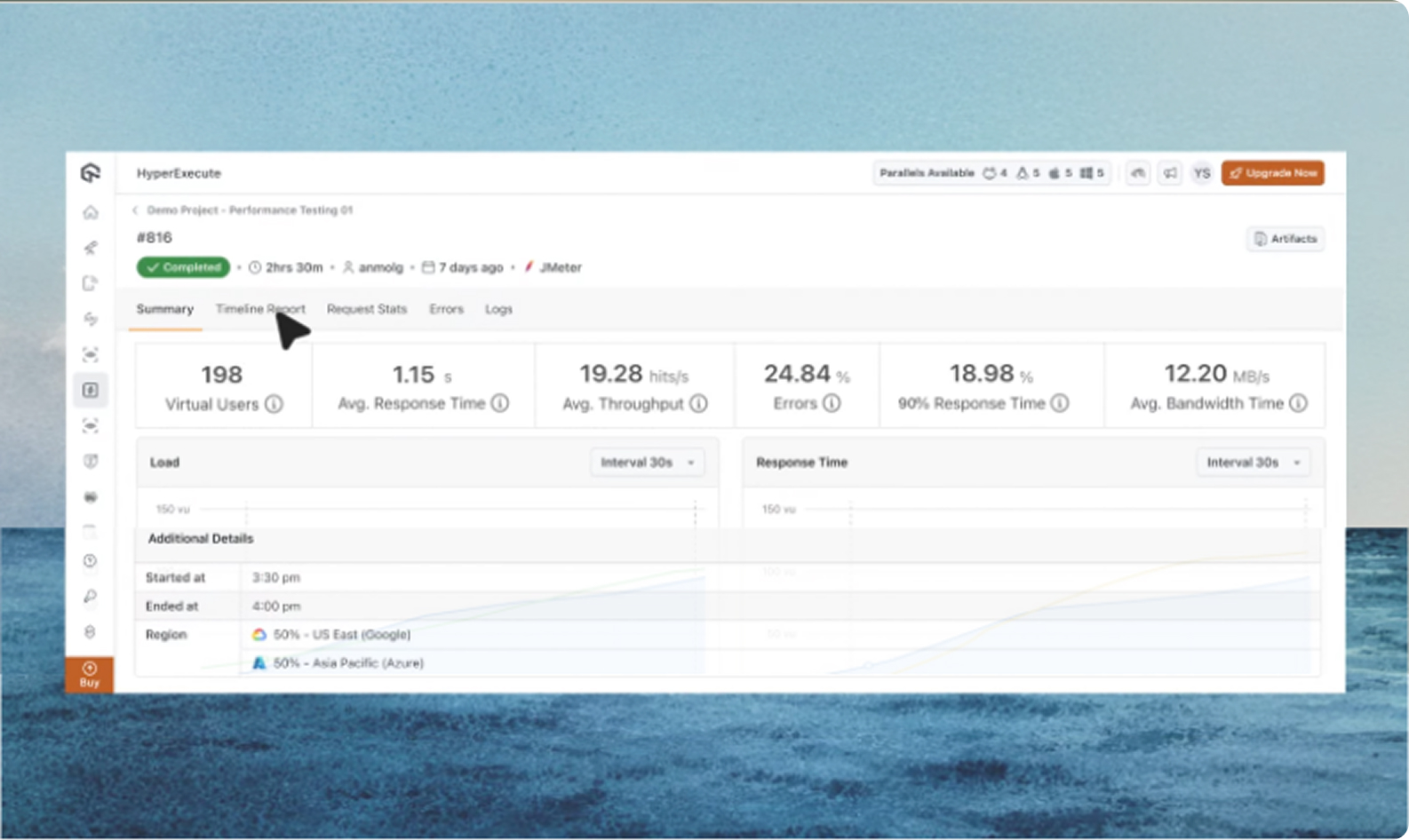Viewport: 1409px width, 840px height.
Task: Click the Apple parallels count icon
Action: (x=1055, y=173)
